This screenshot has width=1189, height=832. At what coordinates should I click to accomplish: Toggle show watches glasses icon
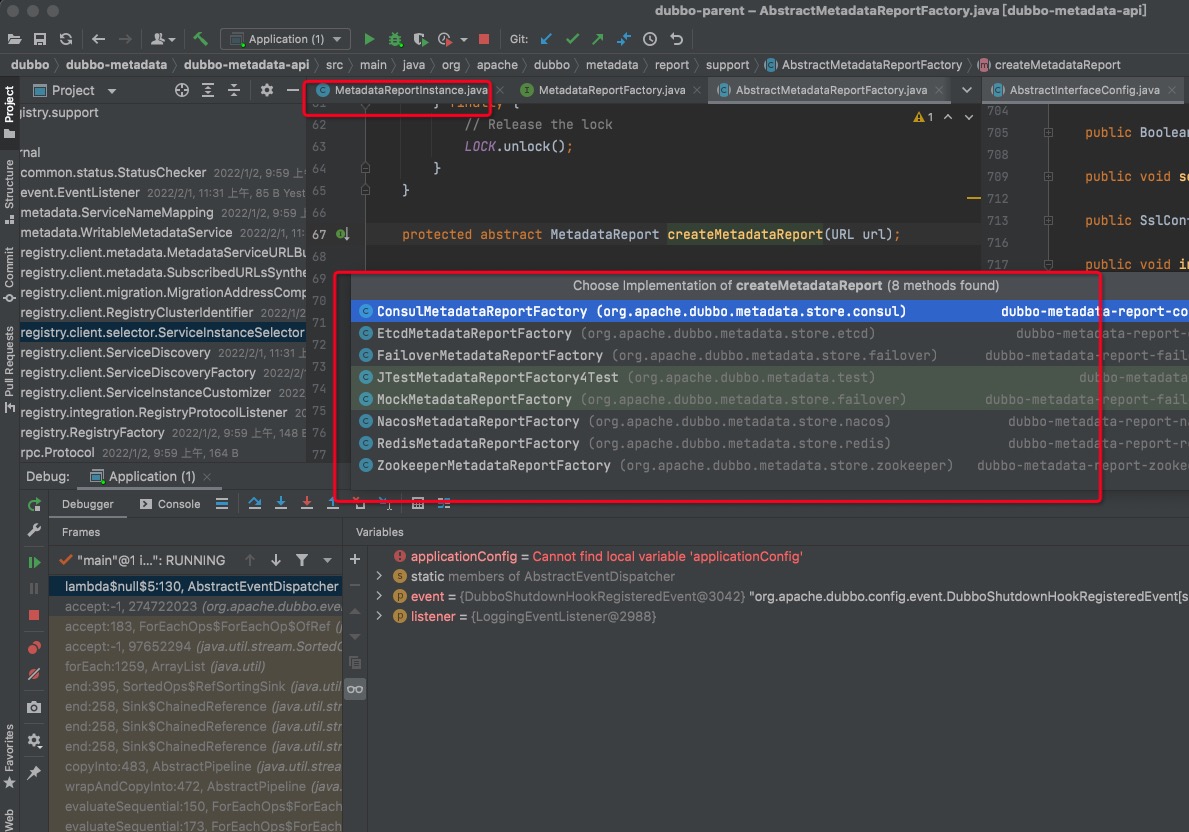click(x=355, y=689)
